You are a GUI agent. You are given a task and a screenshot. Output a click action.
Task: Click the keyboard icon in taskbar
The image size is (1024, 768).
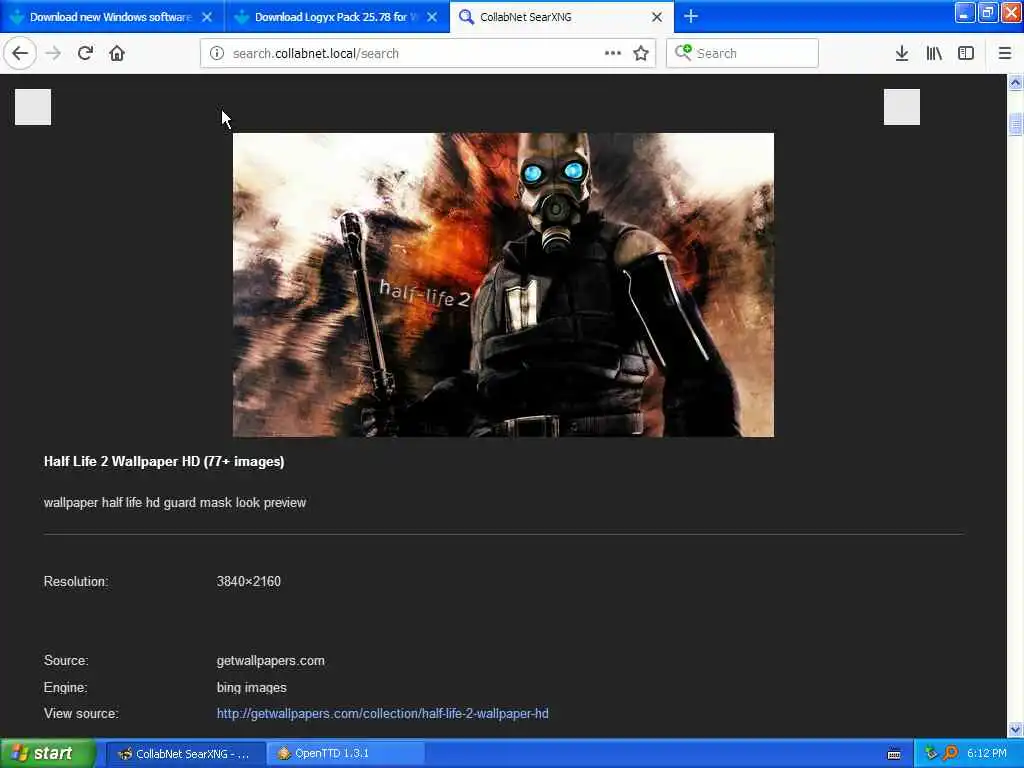pyautogui.click(x=894, y=754)
